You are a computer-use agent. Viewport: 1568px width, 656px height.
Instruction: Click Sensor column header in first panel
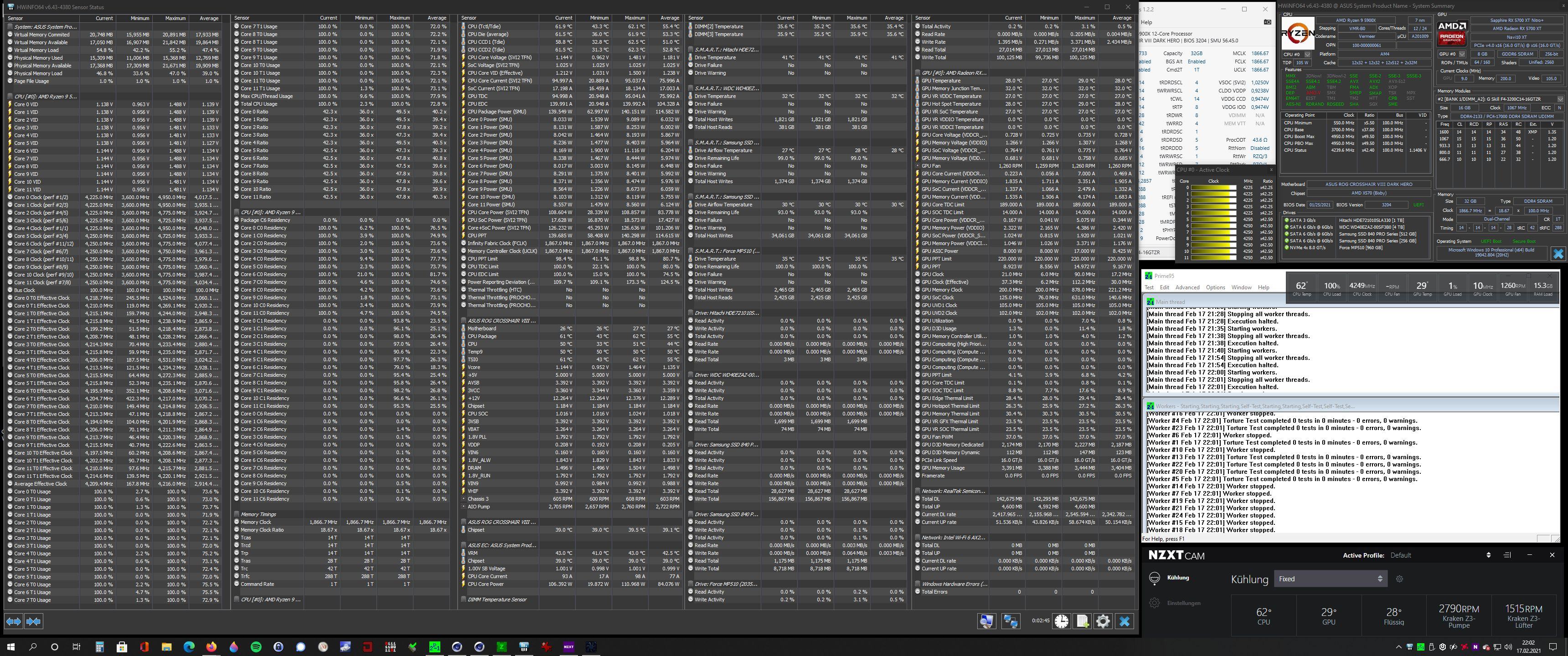pyautogui.click(x=42, y=18)
